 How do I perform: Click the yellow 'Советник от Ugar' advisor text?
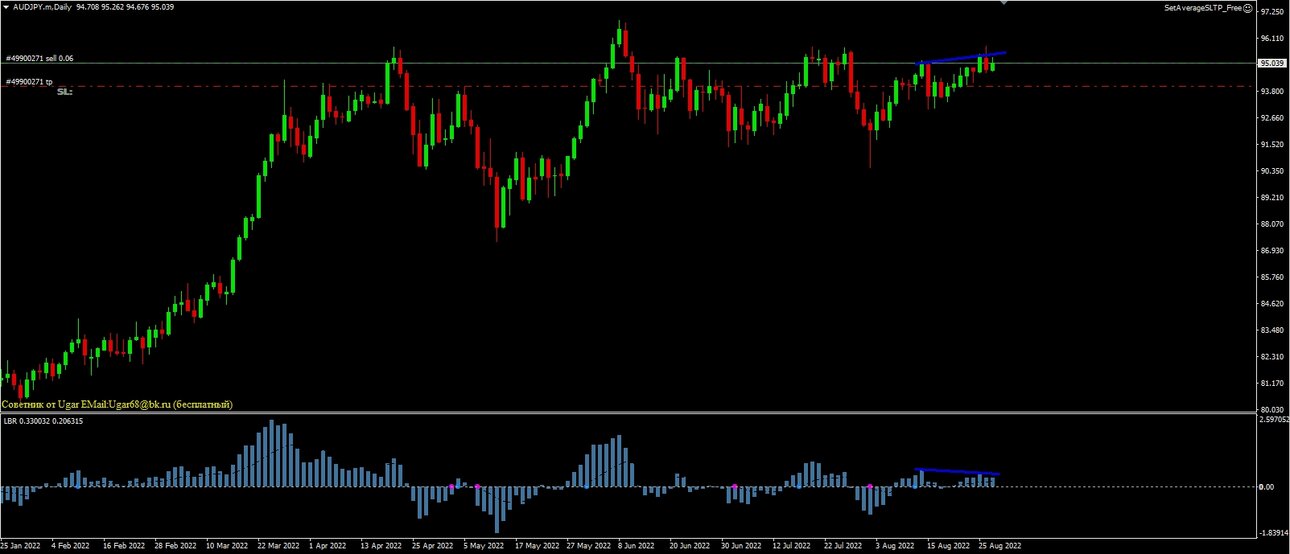(117, 404)
